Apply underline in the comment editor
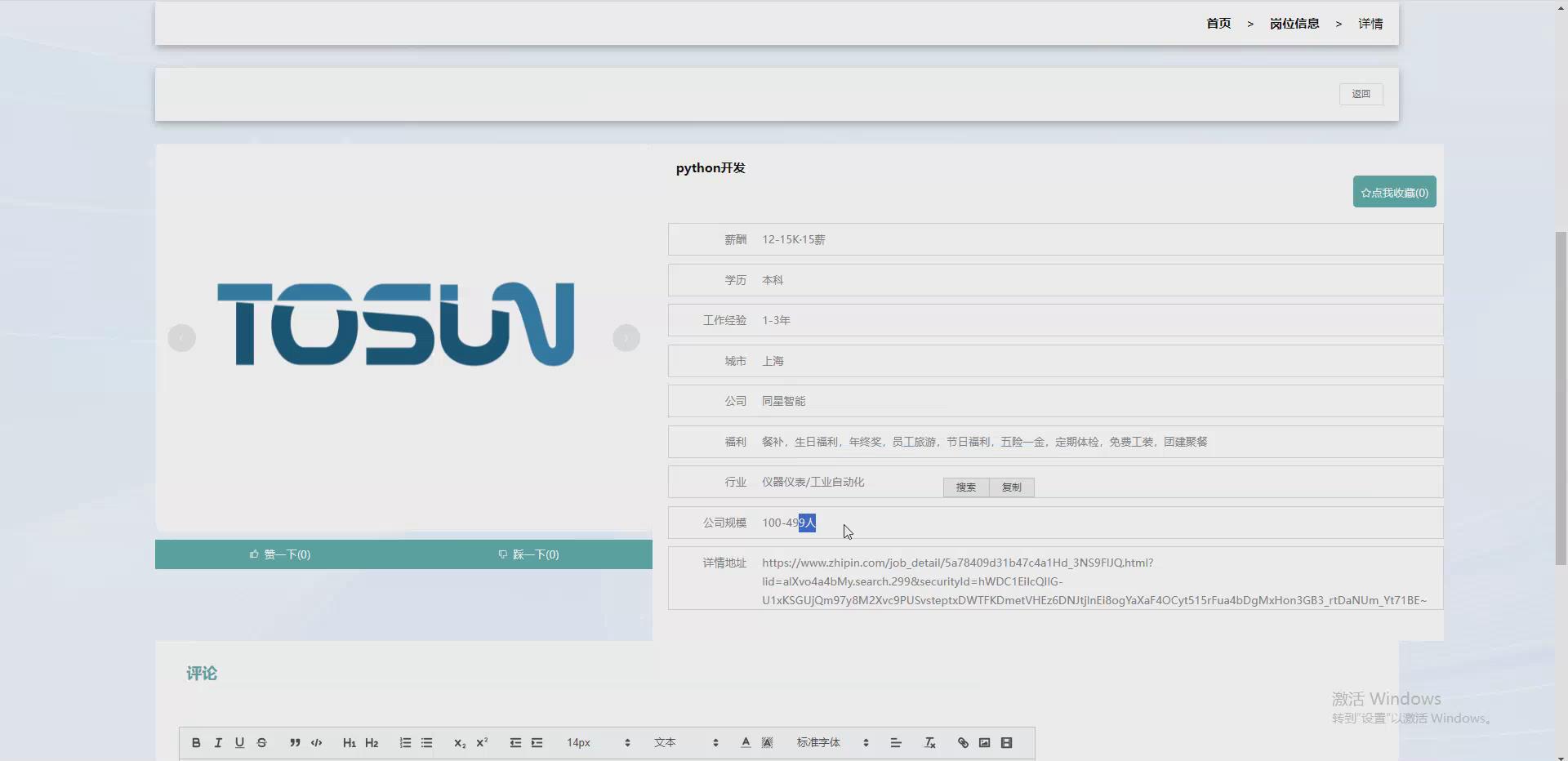Image resolution: width=1568 pixels, height=761 pixels. pyautogui.click(x=239, y=743)
